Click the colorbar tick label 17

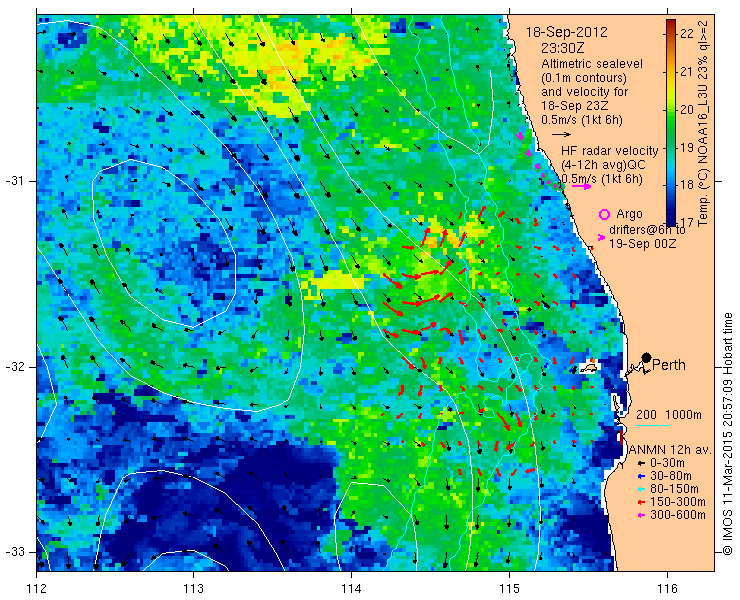[687, 221]
